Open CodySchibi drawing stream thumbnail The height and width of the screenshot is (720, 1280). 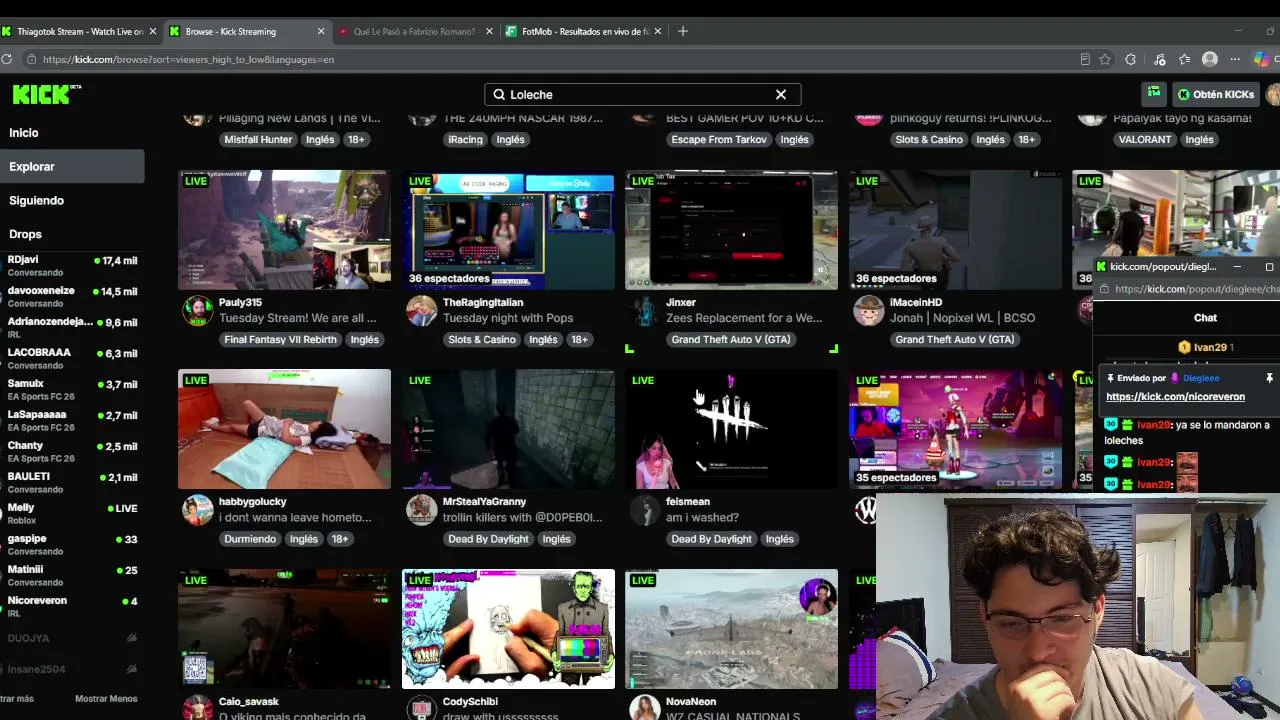pos(508,629)
